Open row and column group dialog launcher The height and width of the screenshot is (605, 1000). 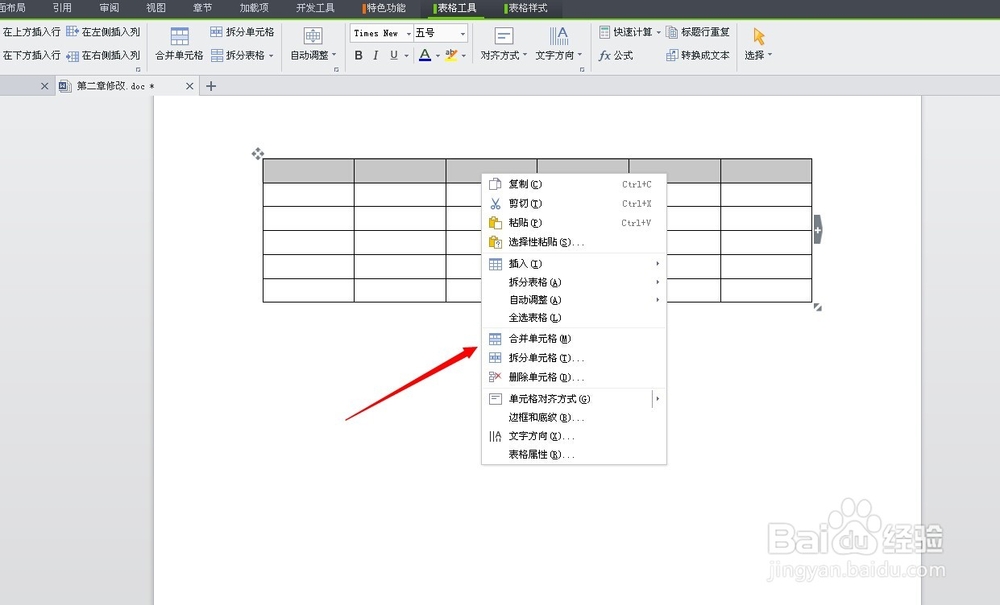coord(138,69)
